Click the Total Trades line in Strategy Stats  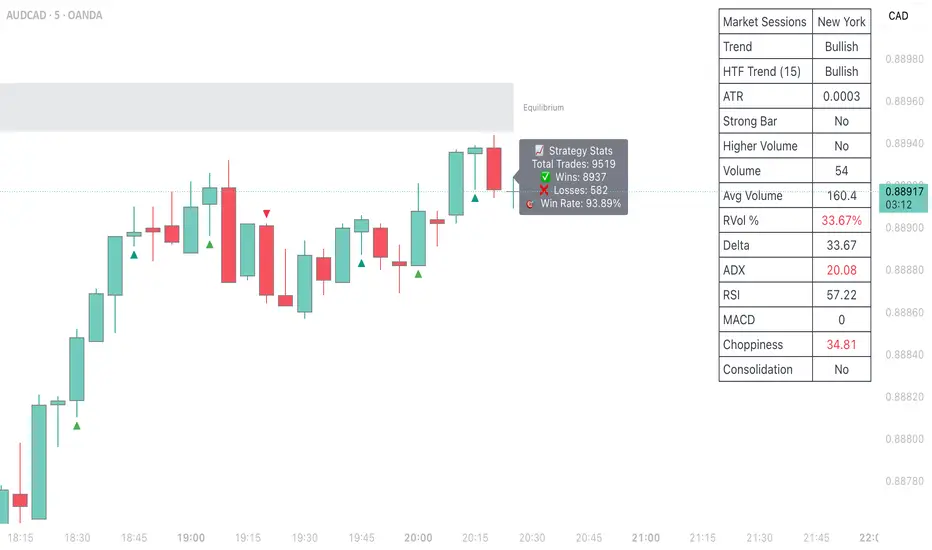click(573, 164)
